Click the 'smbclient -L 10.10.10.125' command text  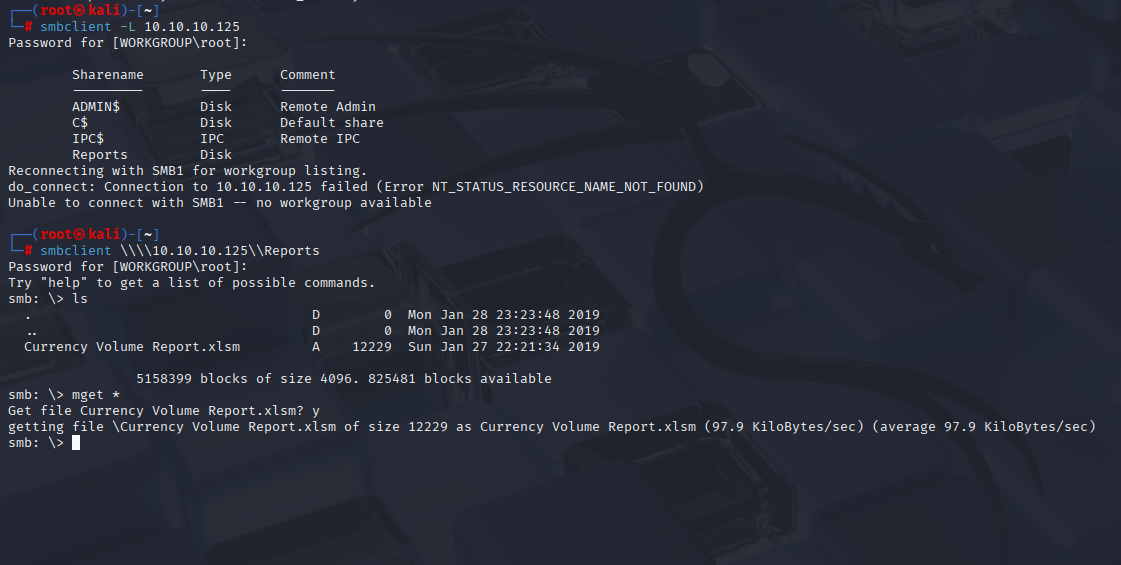click(x=140, y=26)
